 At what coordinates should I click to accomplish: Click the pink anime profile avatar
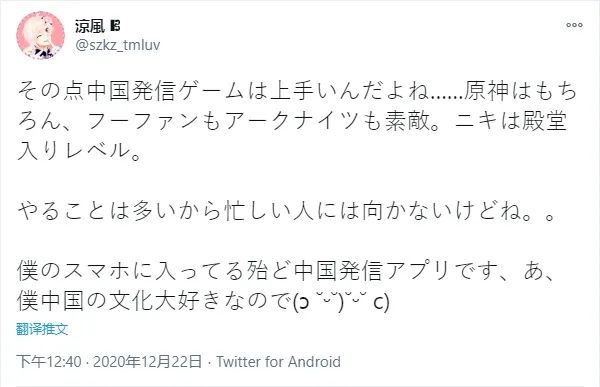pyautogui.click(x=40, y=35)
